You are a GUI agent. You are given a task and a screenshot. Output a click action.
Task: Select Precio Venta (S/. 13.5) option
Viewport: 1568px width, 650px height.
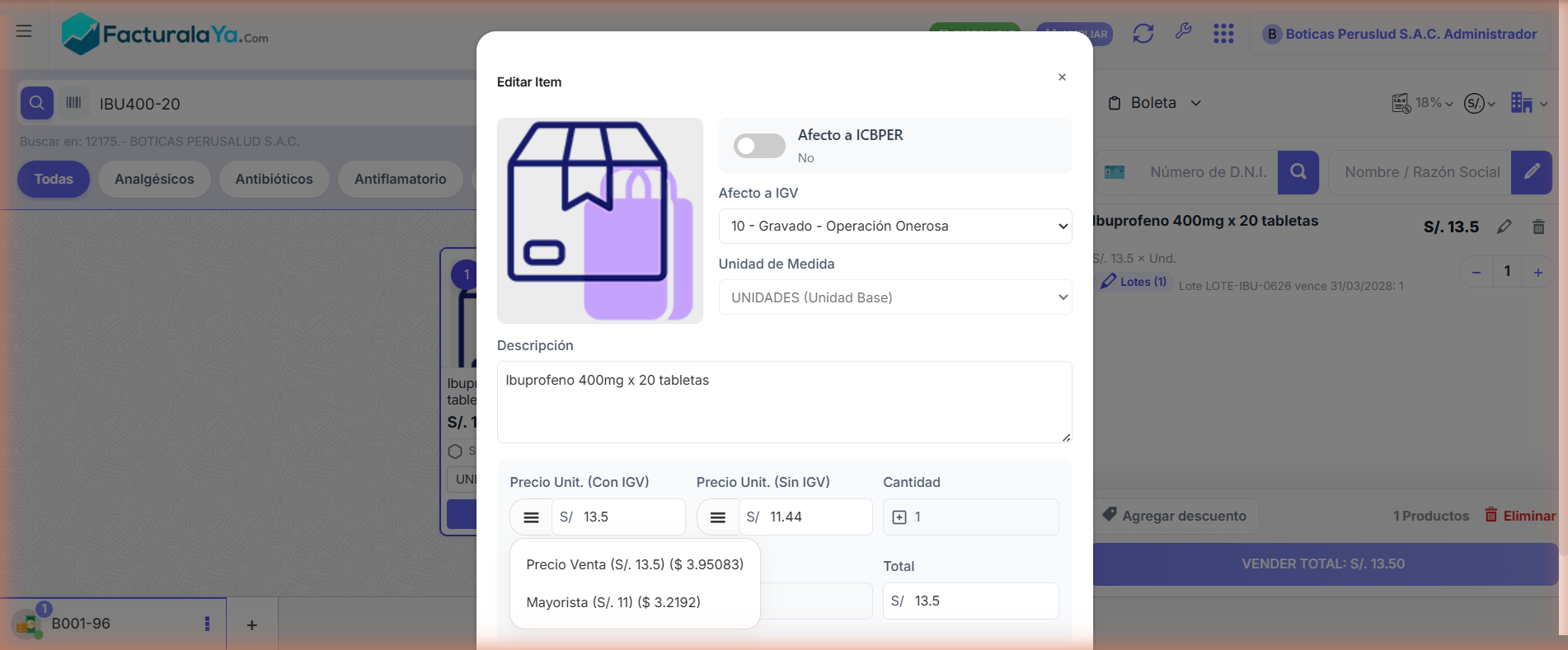click(635, 564)
